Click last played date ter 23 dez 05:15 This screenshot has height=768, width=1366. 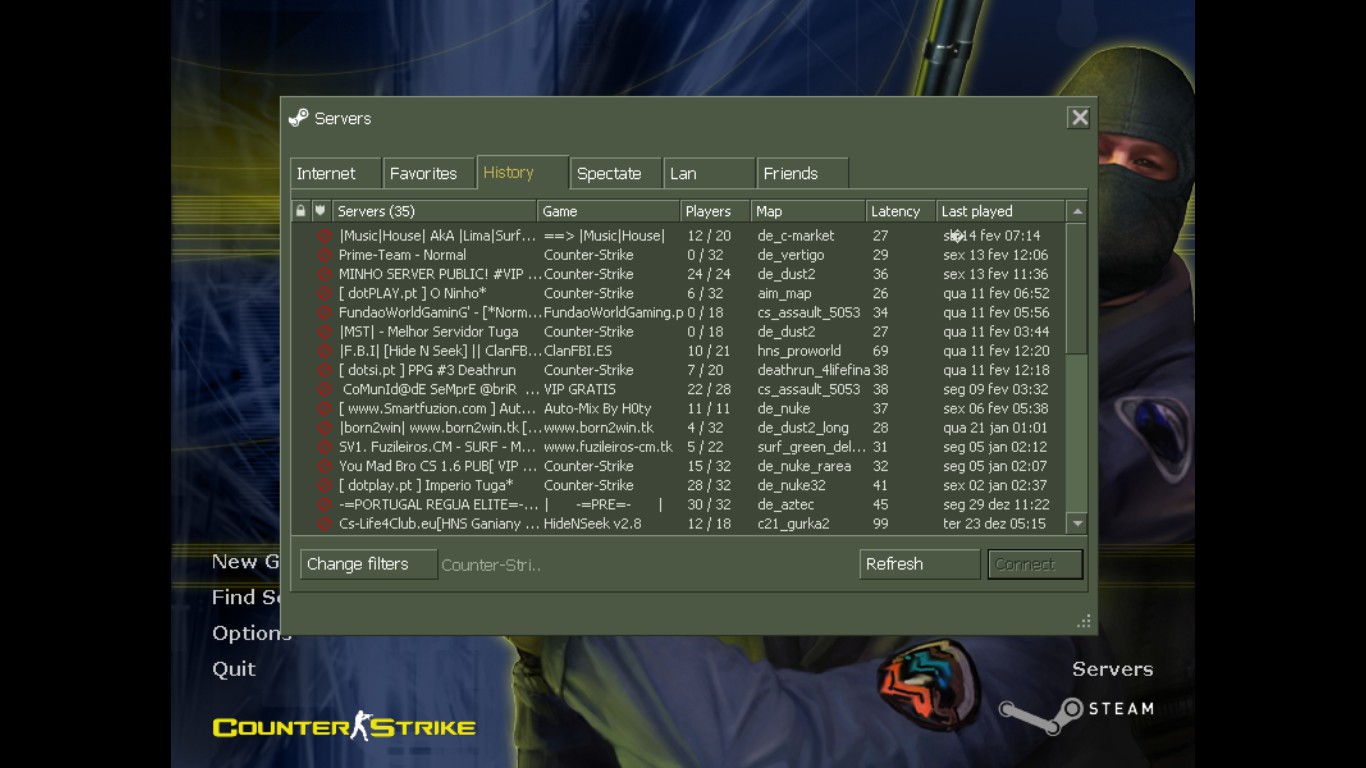coord(994,523)
